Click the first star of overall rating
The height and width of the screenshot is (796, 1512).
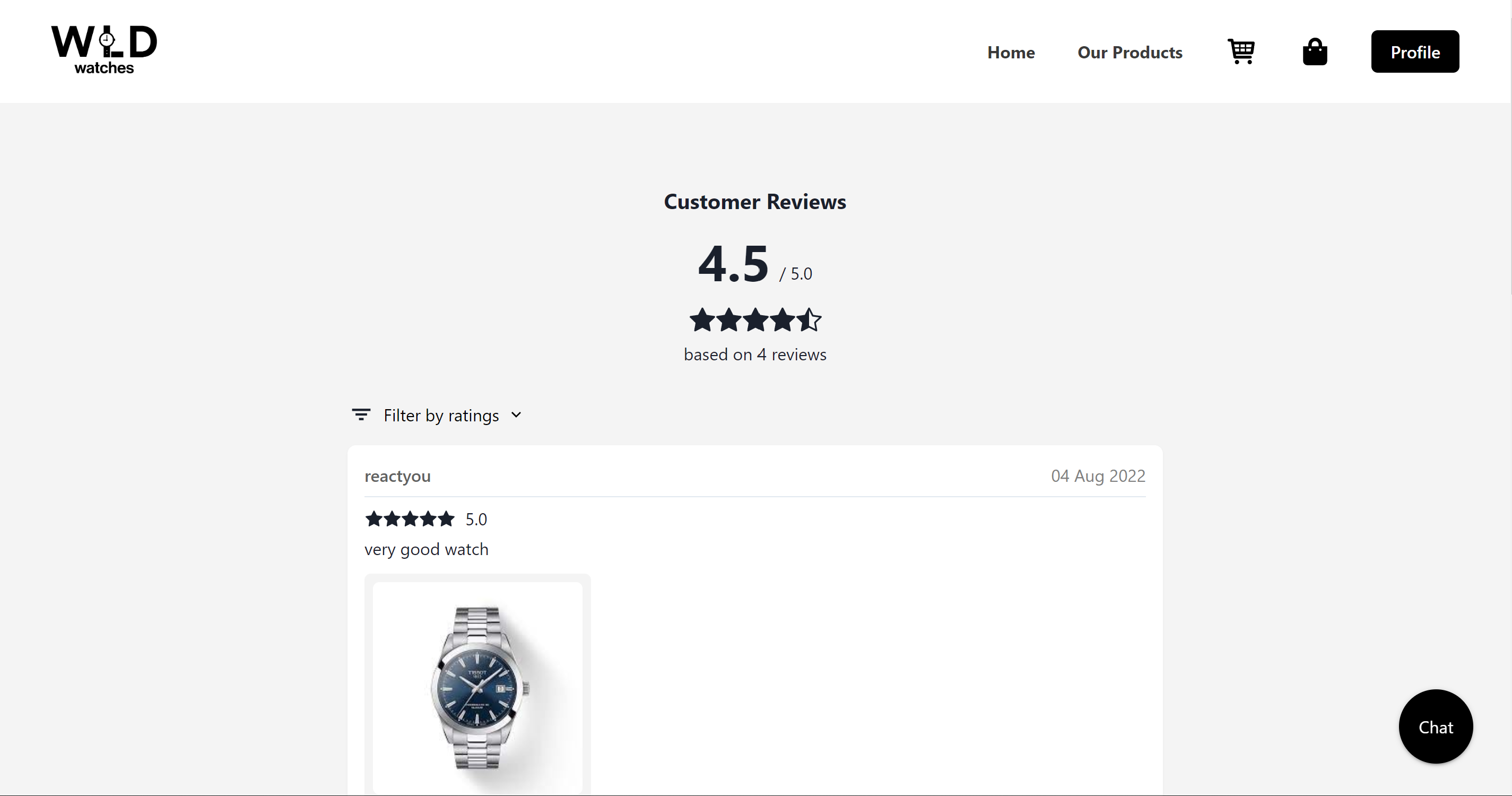(x=702, y=320)
